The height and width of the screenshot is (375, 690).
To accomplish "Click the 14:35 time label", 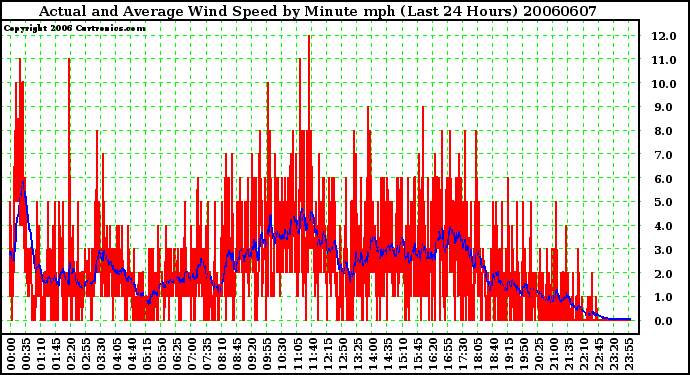I will pos(388,354).
